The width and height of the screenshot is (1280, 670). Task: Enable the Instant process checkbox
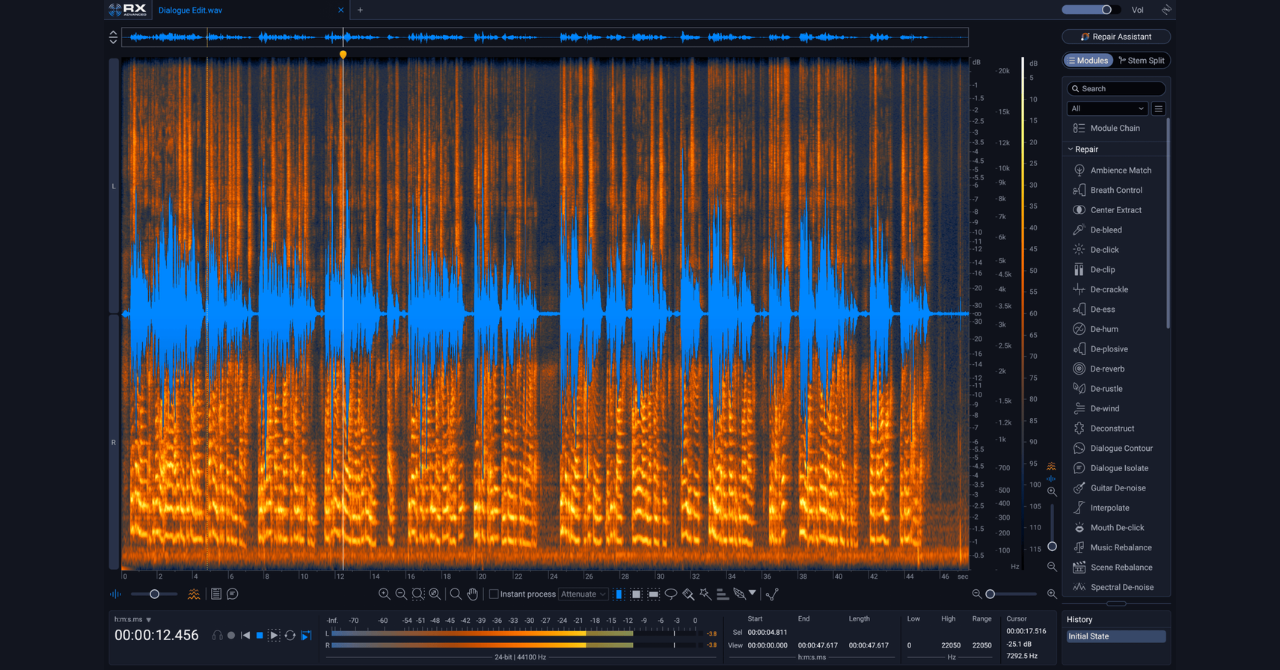pyautogui.click(x=494, y=594)
